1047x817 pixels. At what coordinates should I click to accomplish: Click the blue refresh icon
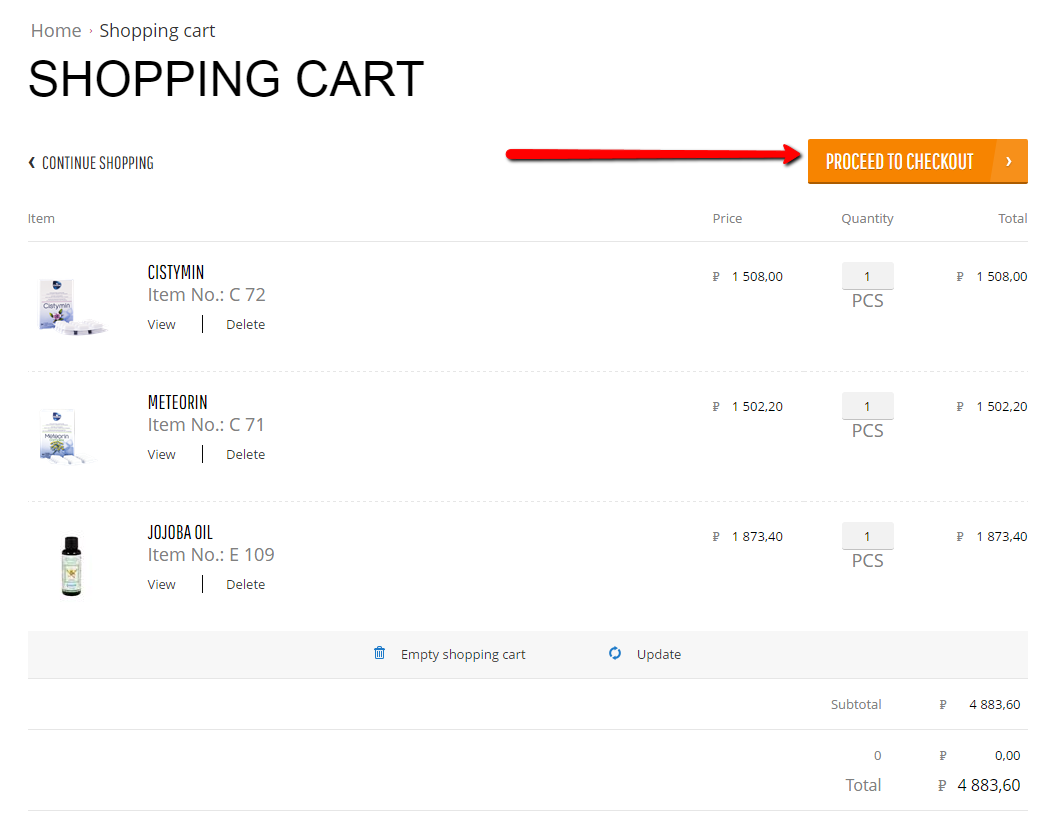coord(615,653)
